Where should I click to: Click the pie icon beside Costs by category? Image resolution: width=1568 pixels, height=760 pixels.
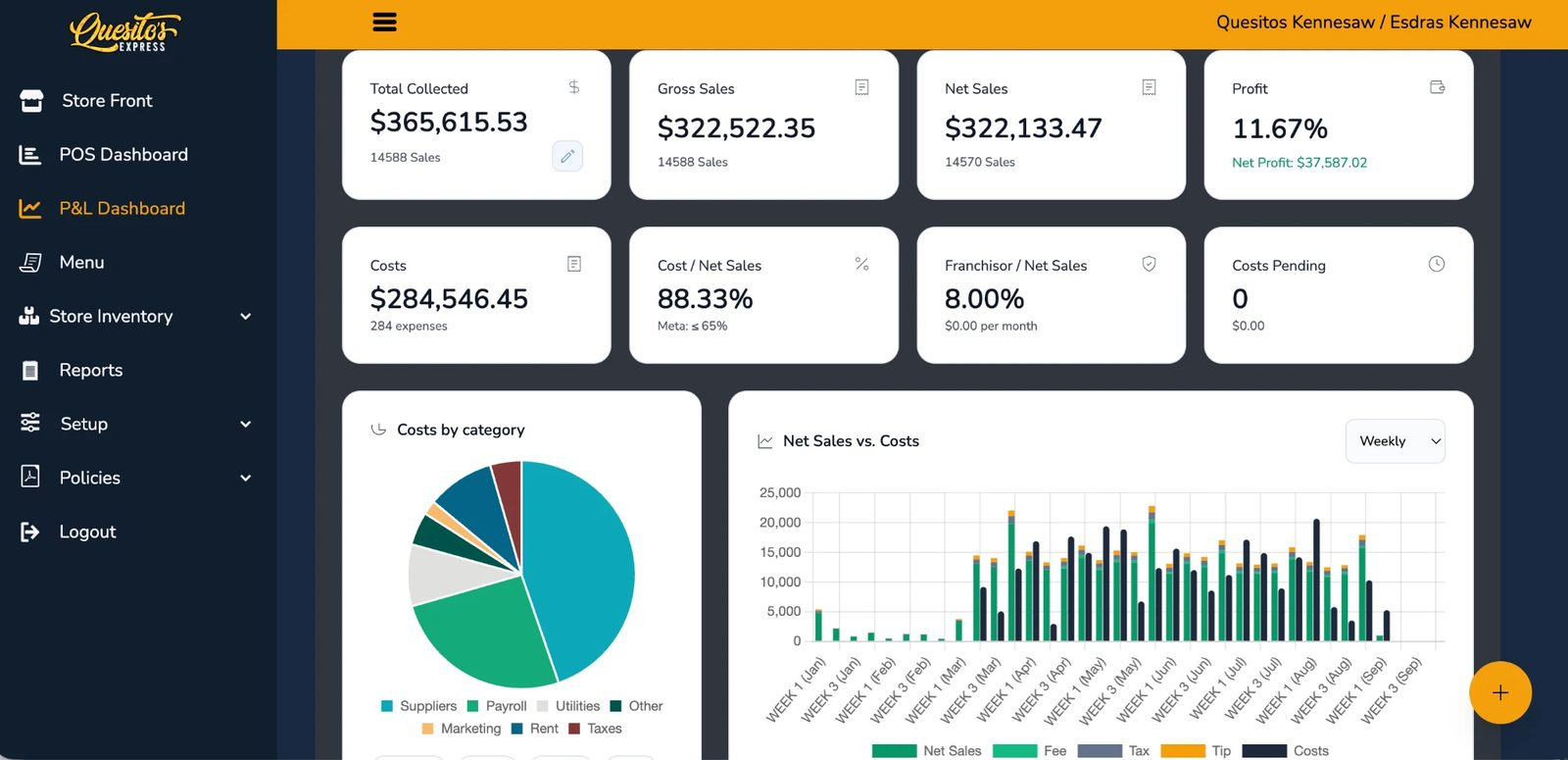tap(378, 430)
